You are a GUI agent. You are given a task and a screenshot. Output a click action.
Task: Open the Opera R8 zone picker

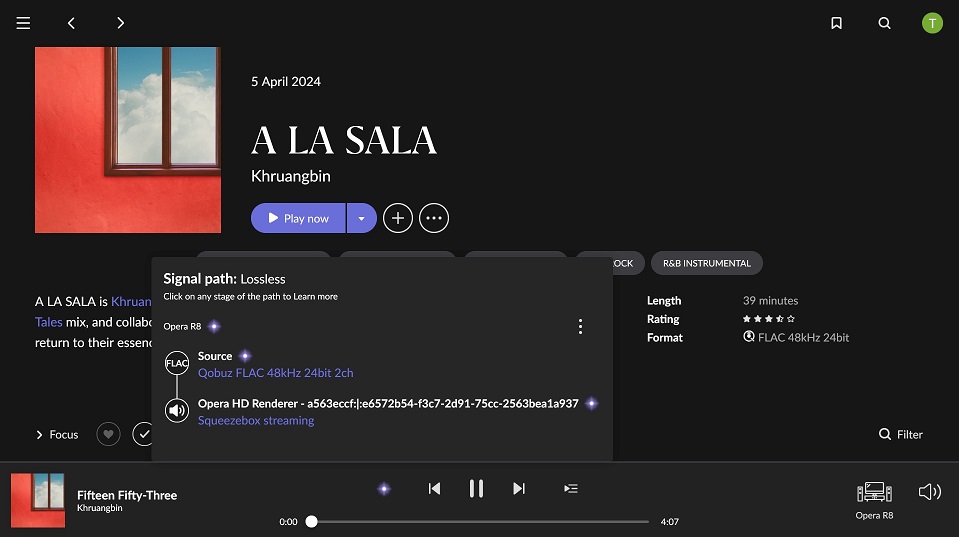(874, 500)
